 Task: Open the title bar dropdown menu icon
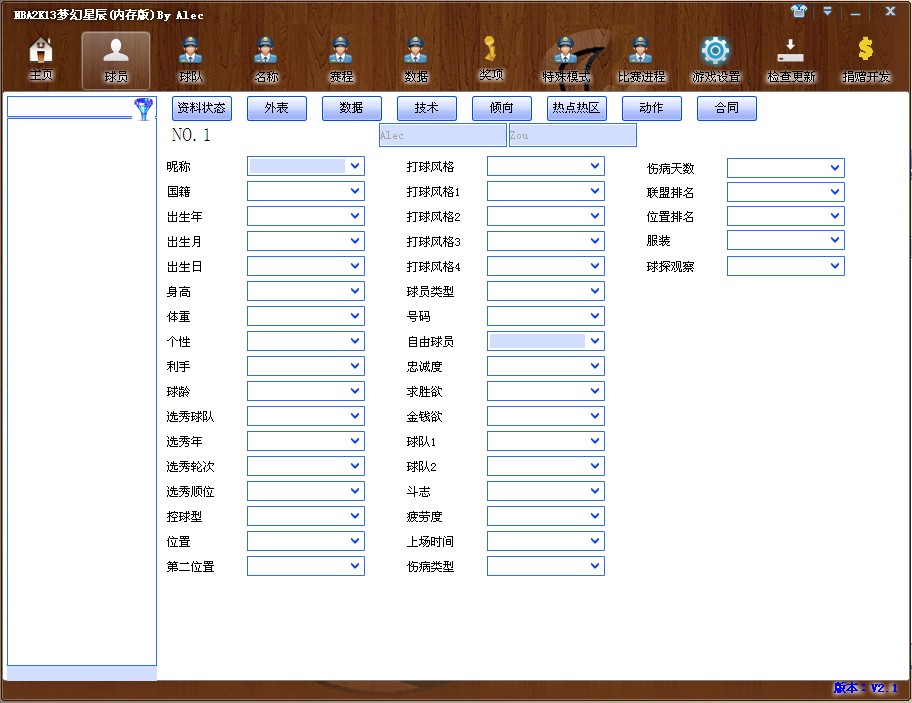(x=827, y=11)
